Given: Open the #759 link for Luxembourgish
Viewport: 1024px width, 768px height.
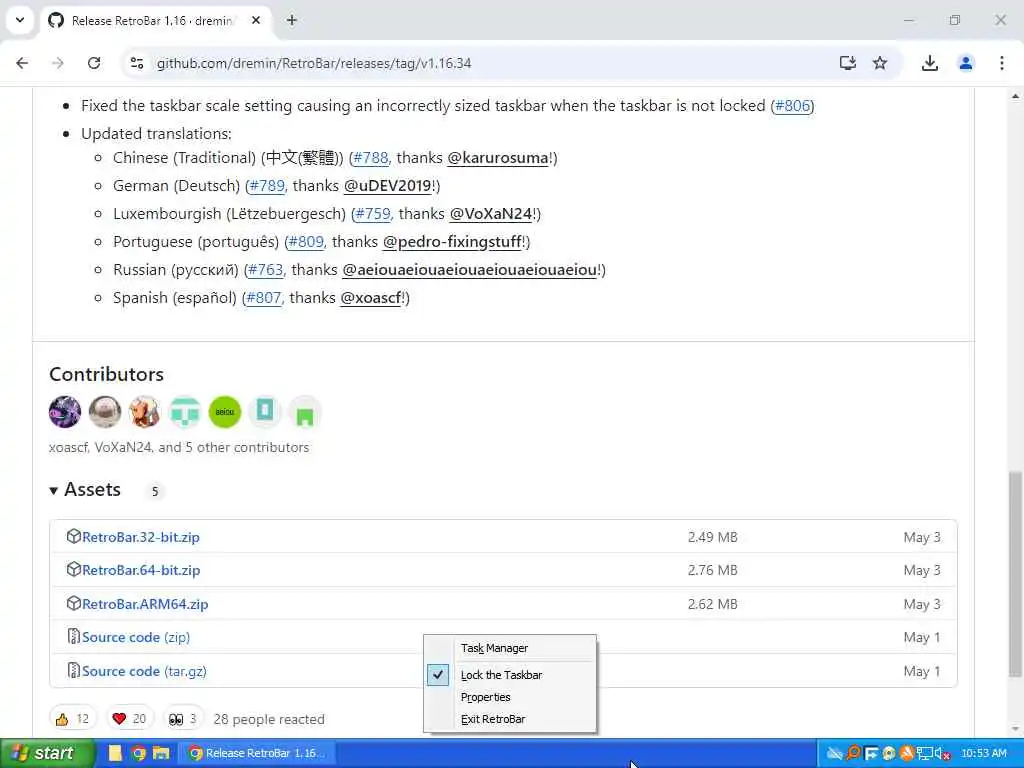Looking at the screenshot, I should pyautogui.click(x=373, y=214).
